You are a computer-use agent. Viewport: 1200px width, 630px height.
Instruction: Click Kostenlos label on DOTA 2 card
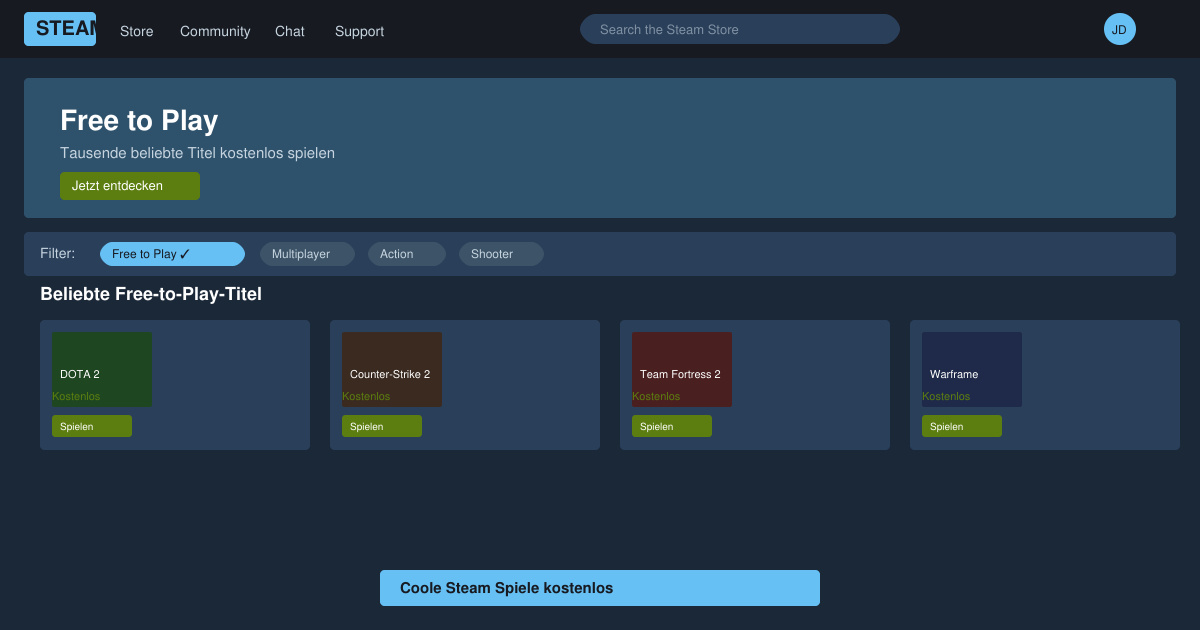pyautogui.click(x=76, y=397)
